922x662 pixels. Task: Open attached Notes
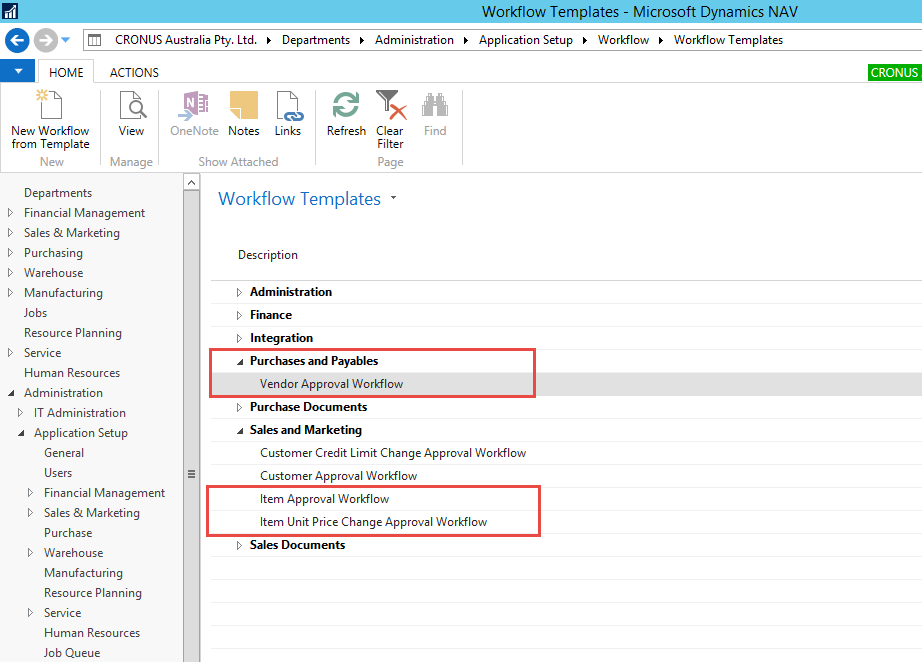(x=245, y=115)
